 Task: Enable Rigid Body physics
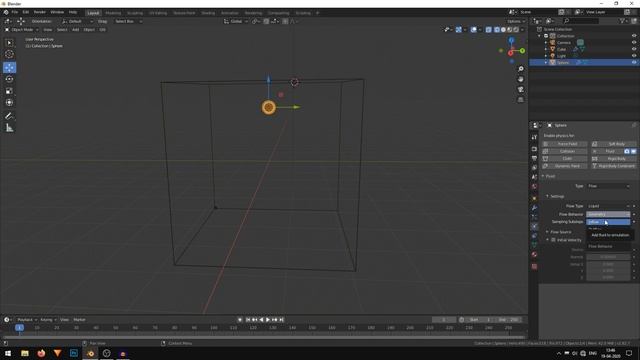pos(613,159)
